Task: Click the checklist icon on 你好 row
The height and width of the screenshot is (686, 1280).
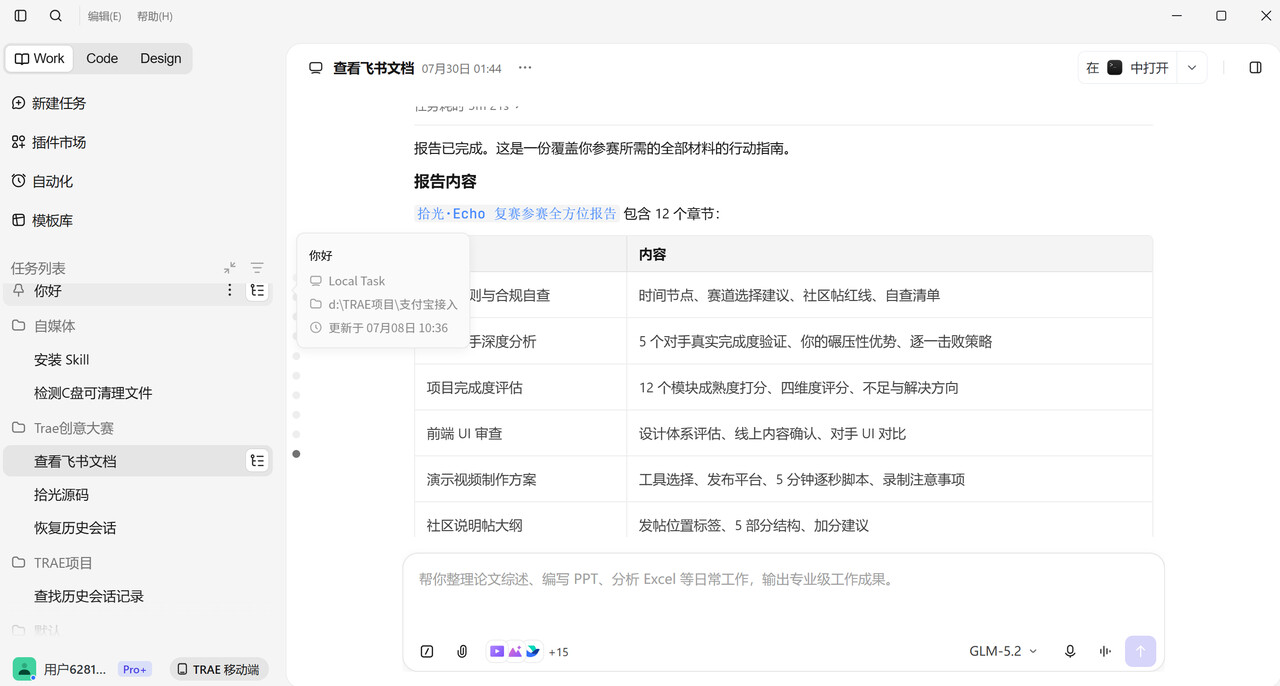Action: (x=258, y=290)
